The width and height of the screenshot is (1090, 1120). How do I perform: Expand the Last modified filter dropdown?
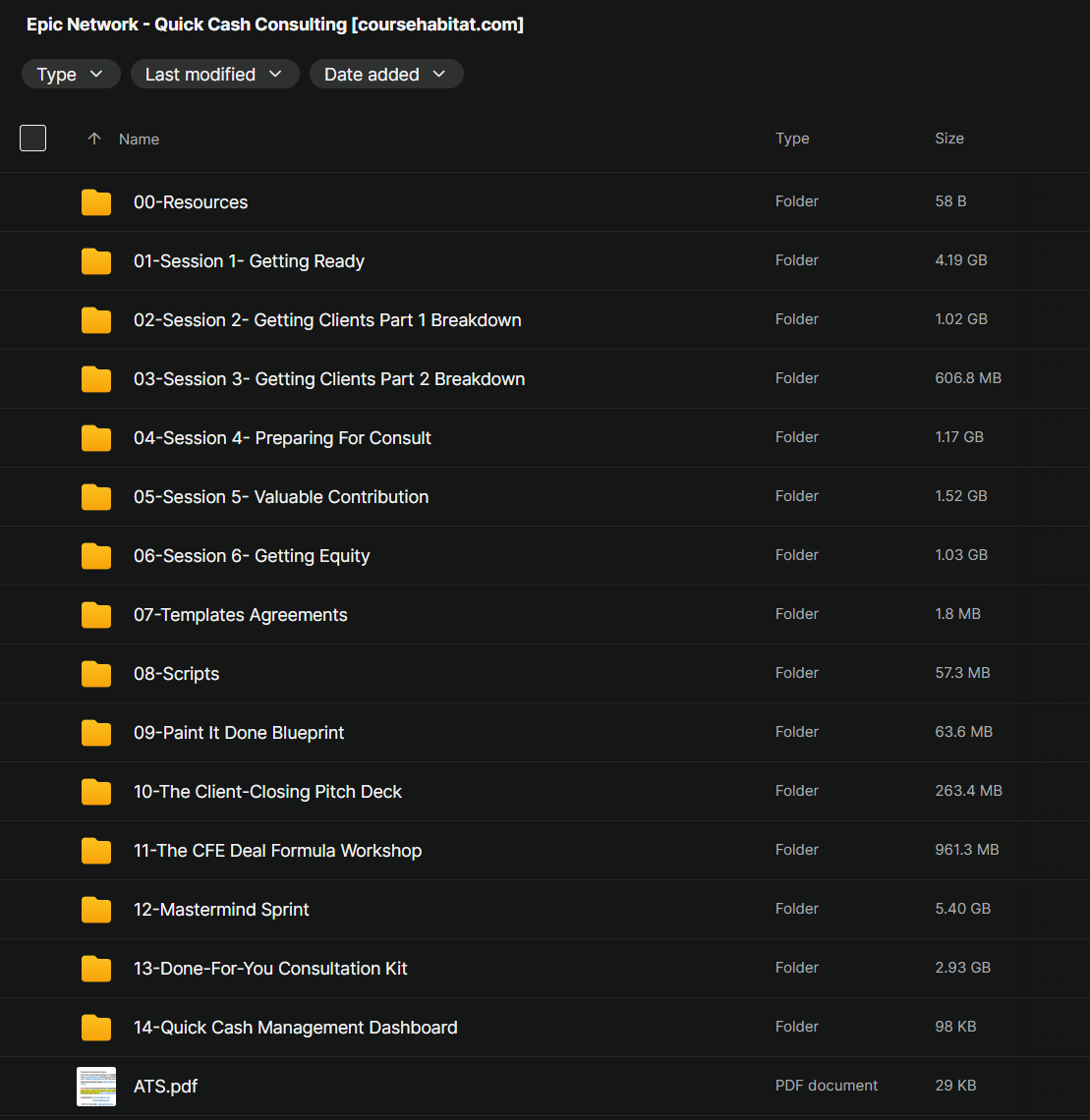[x=214, y=75]
